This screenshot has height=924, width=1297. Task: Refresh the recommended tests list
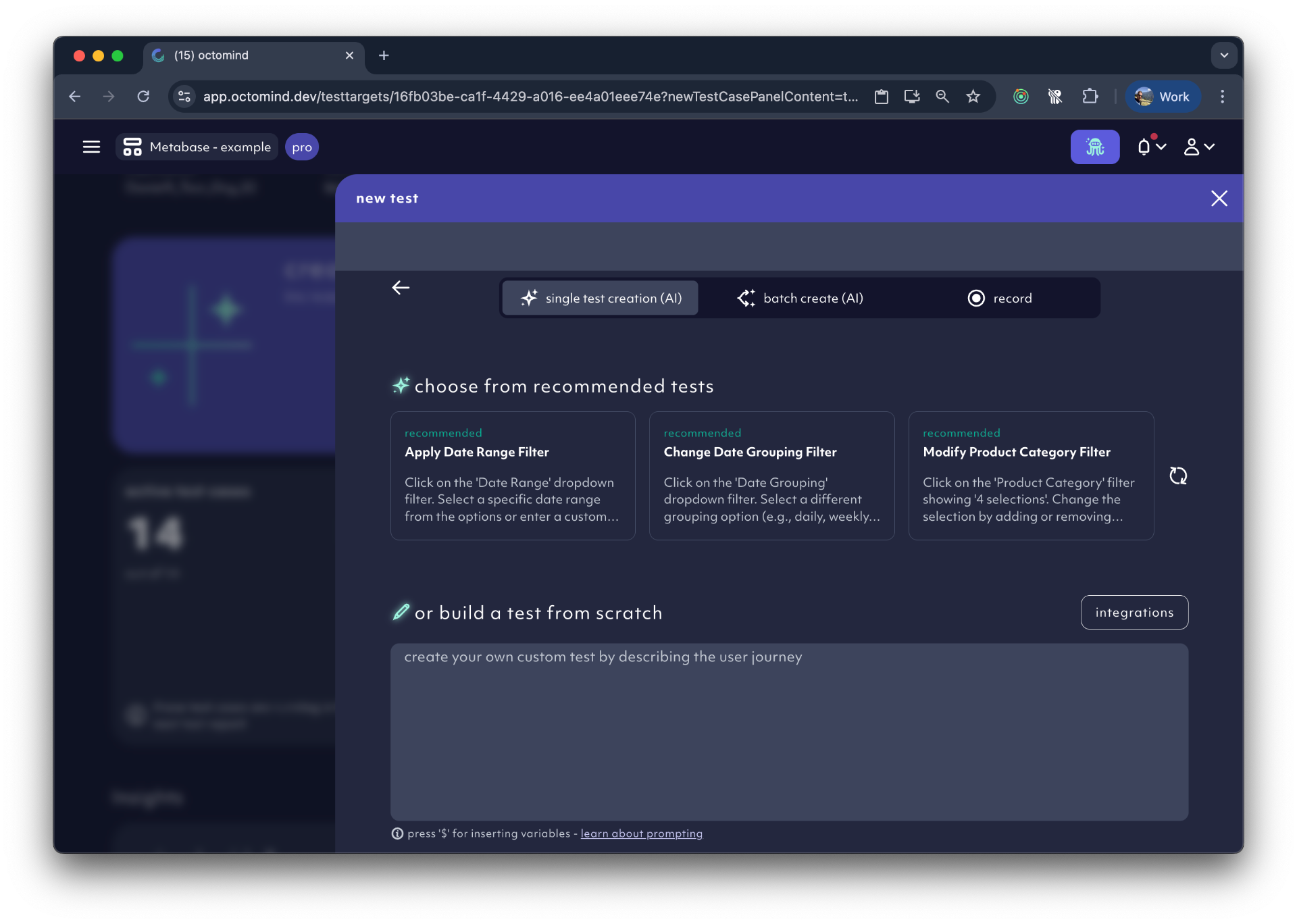(x=1178, y=476)
